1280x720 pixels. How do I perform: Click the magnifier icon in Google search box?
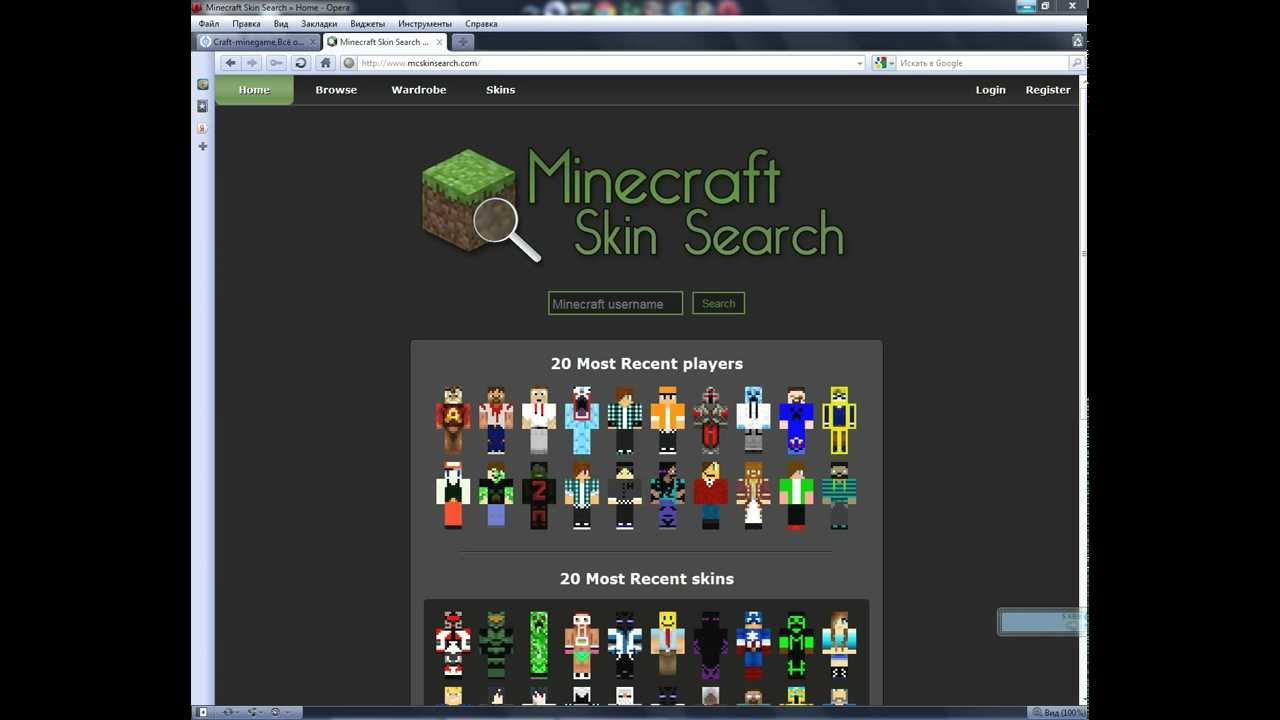coord(1076,63)
